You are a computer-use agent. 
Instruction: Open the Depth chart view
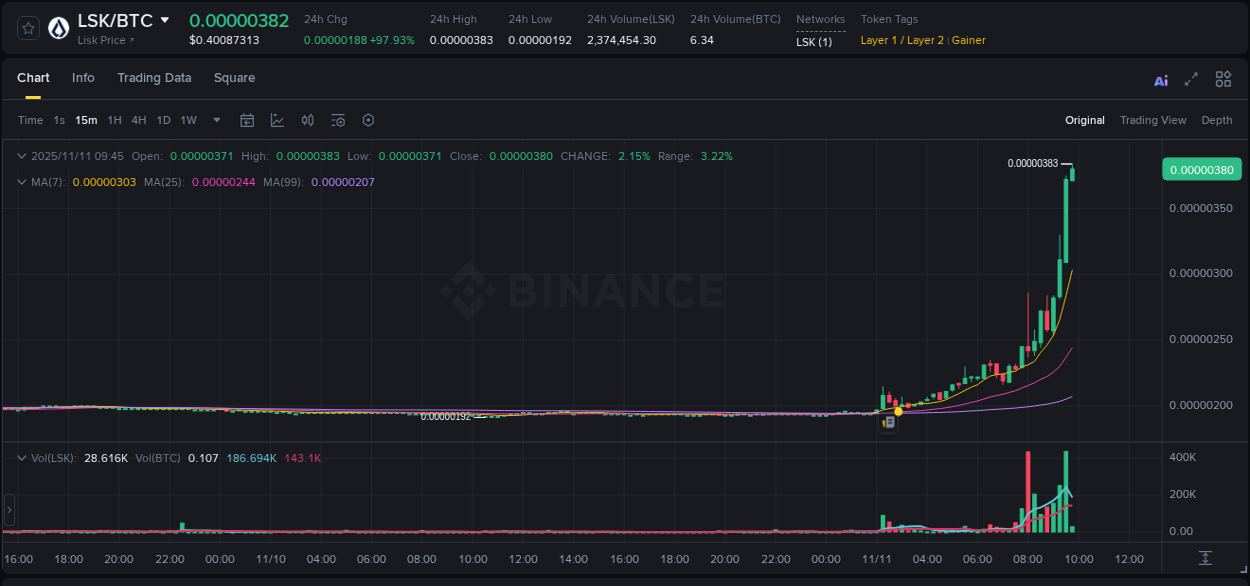[1217, 120]
